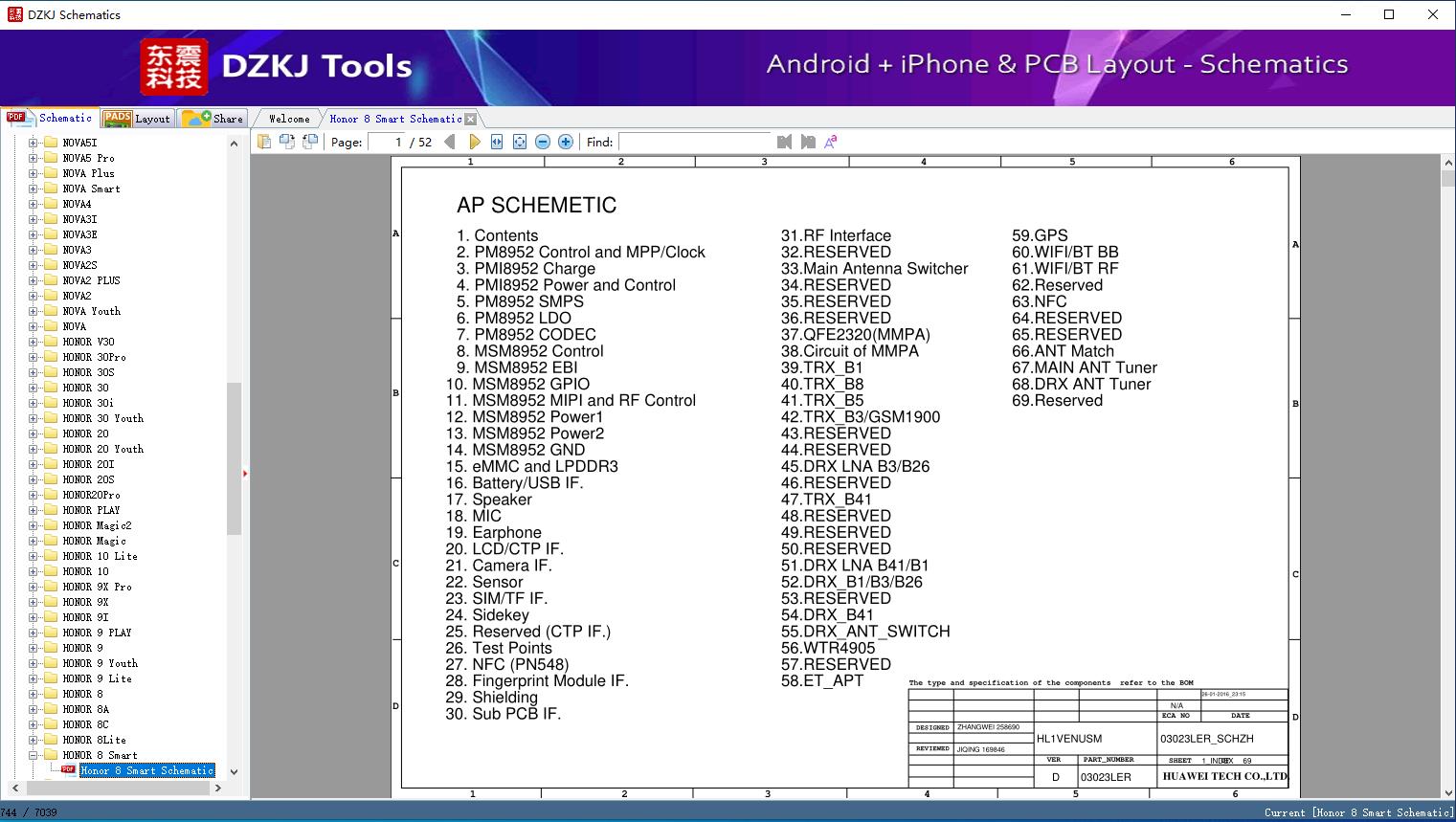Expand the HONOR 20S tree node

pyautogui.click(x=34, y=479)
